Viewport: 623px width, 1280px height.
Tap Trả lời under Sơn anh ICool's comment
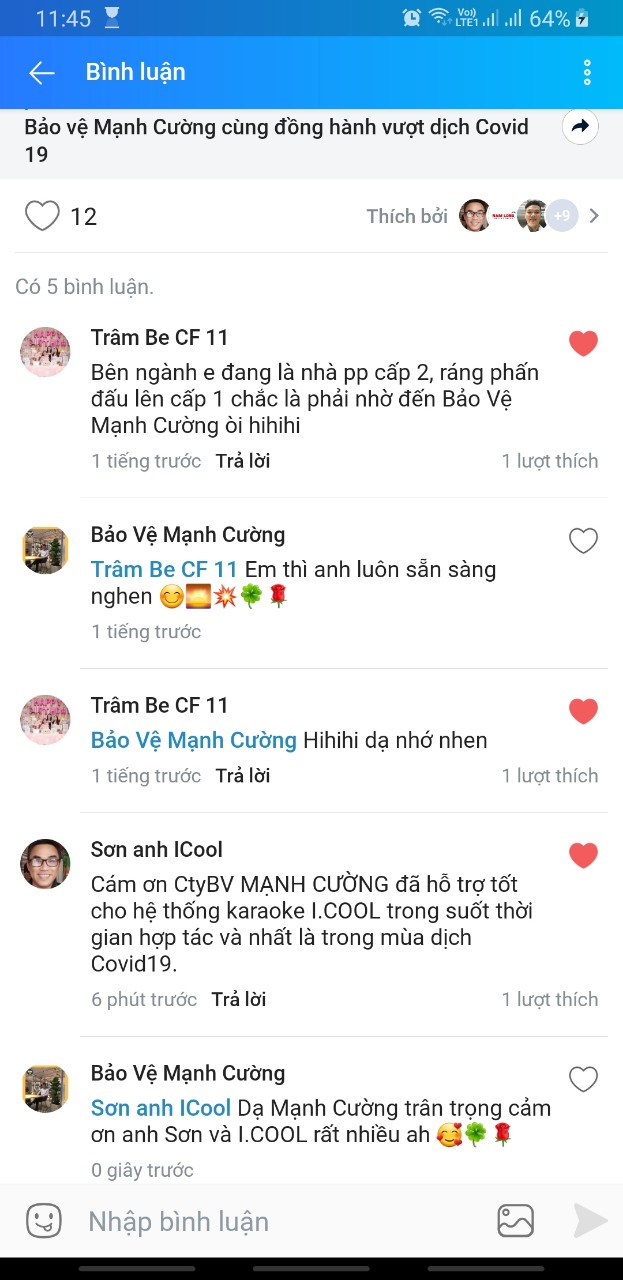pyautogui.click(x=239, y=999)
